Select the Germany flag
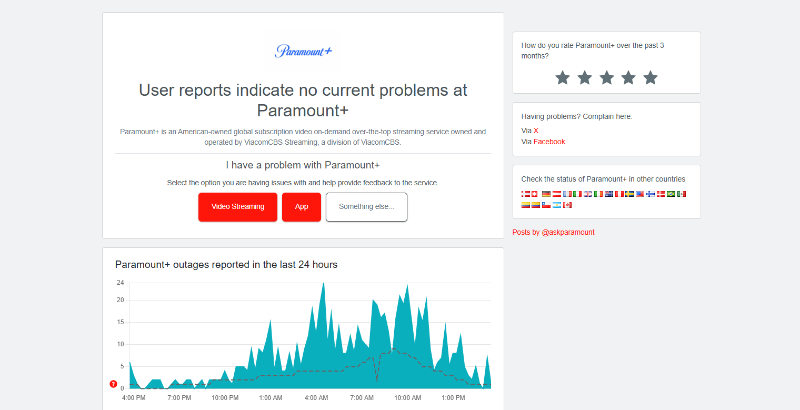800x410 pixels. (546, 194)
